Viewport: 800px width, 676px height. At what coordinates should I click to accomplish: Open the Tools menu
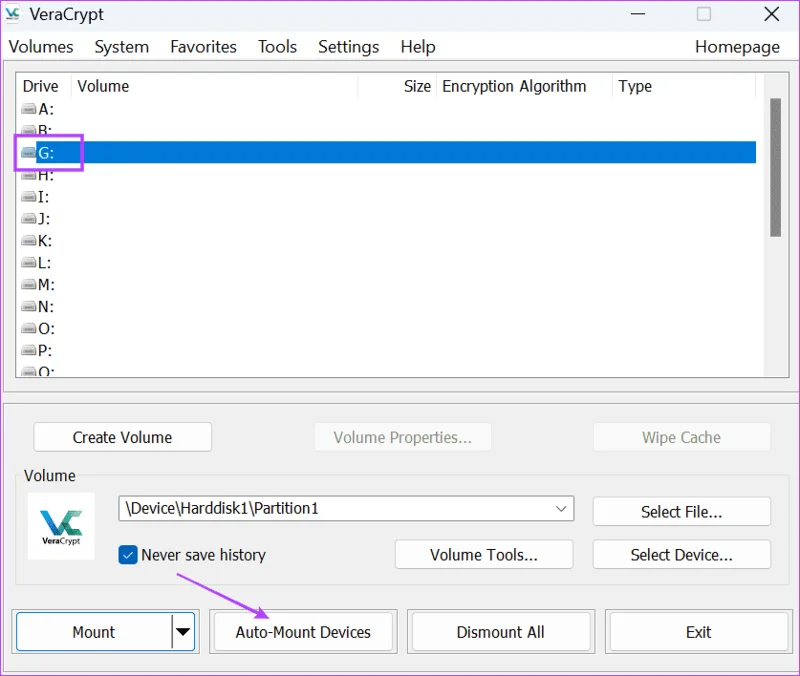277,47
